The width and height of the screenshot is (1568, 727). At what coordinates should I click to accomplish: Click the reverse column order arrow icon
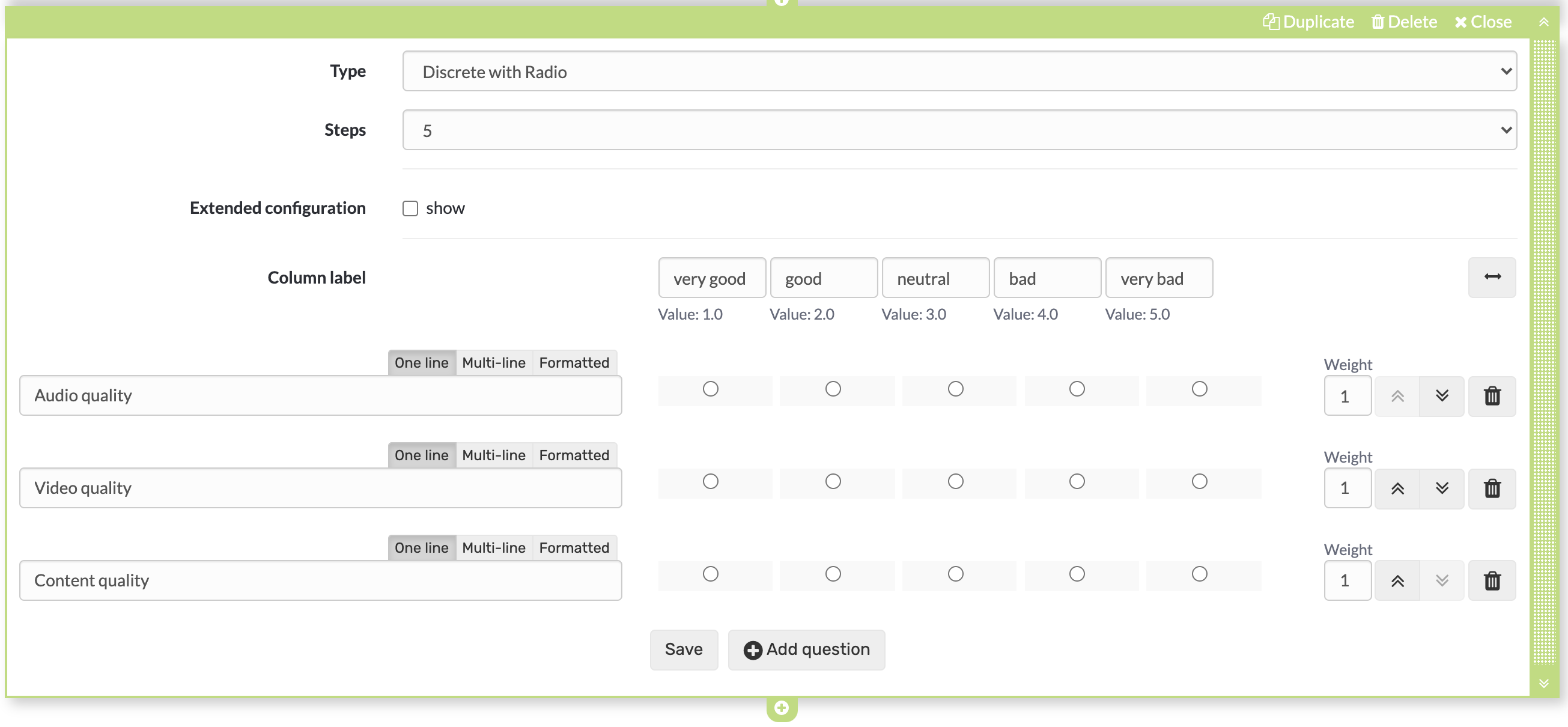point(1493,277)
